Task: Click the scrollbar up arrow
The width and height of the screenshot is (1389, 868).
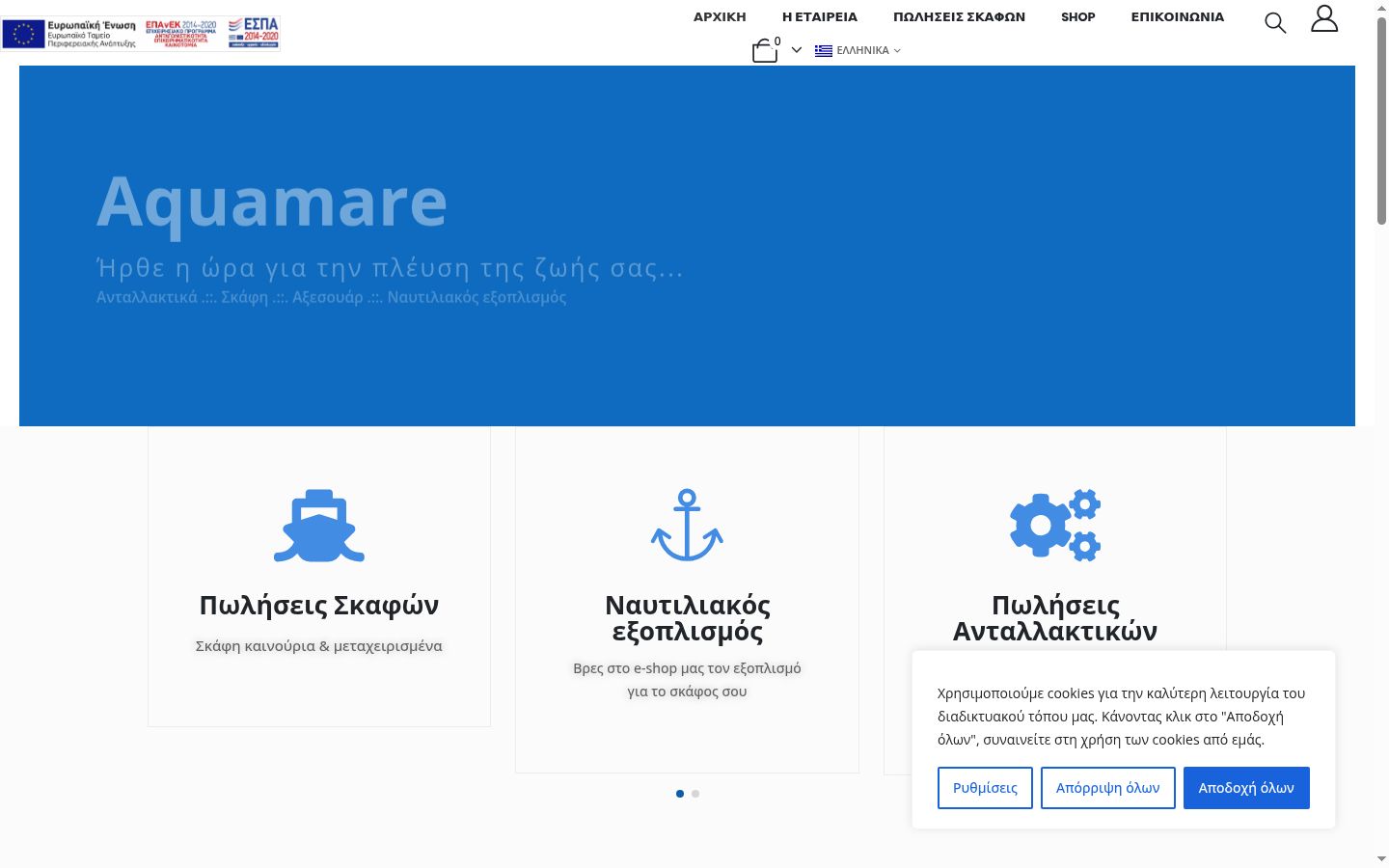Action: tap(1381, 8)
